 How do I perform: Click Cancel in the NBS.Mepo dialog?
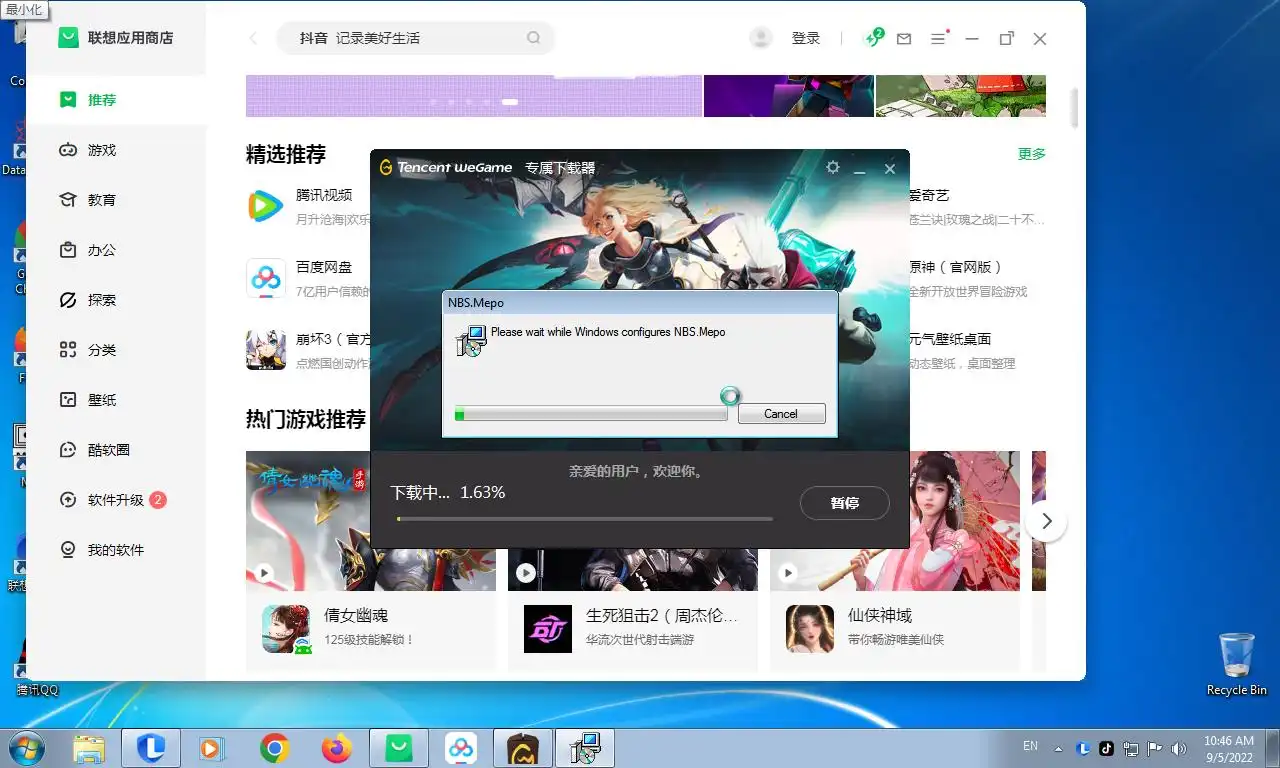tap(781, 414)
